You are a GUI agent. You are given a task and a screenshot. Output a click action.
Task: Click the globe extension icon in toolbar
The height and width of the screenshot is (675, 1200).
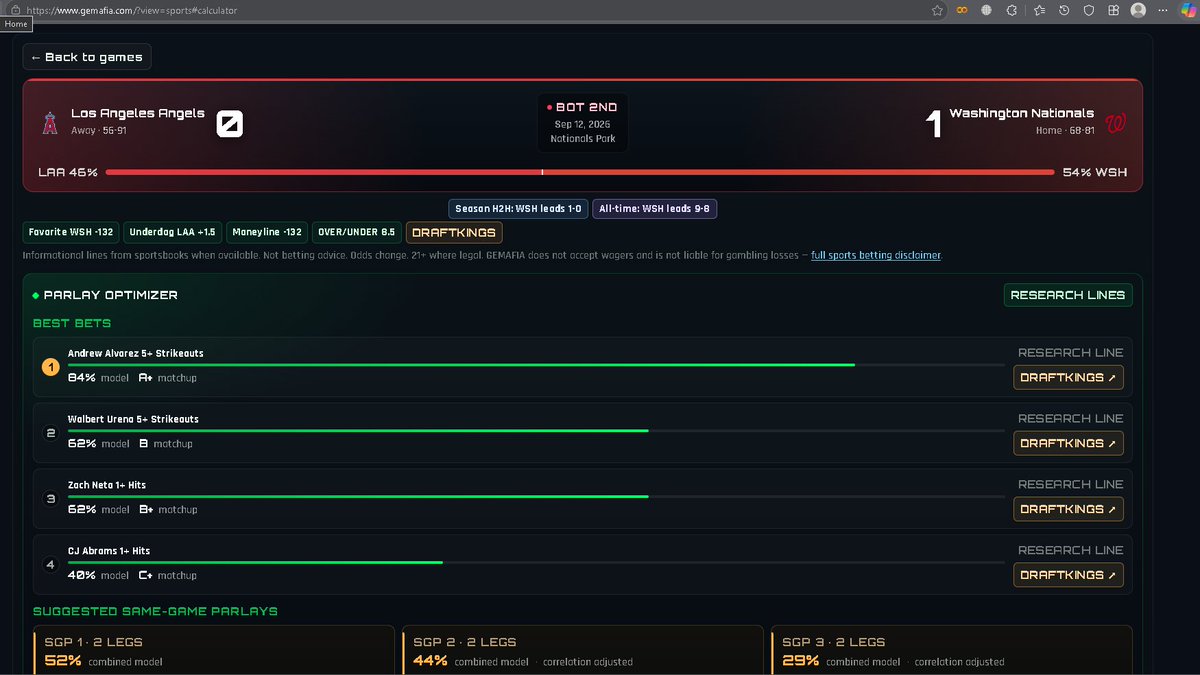click(986, 10)
